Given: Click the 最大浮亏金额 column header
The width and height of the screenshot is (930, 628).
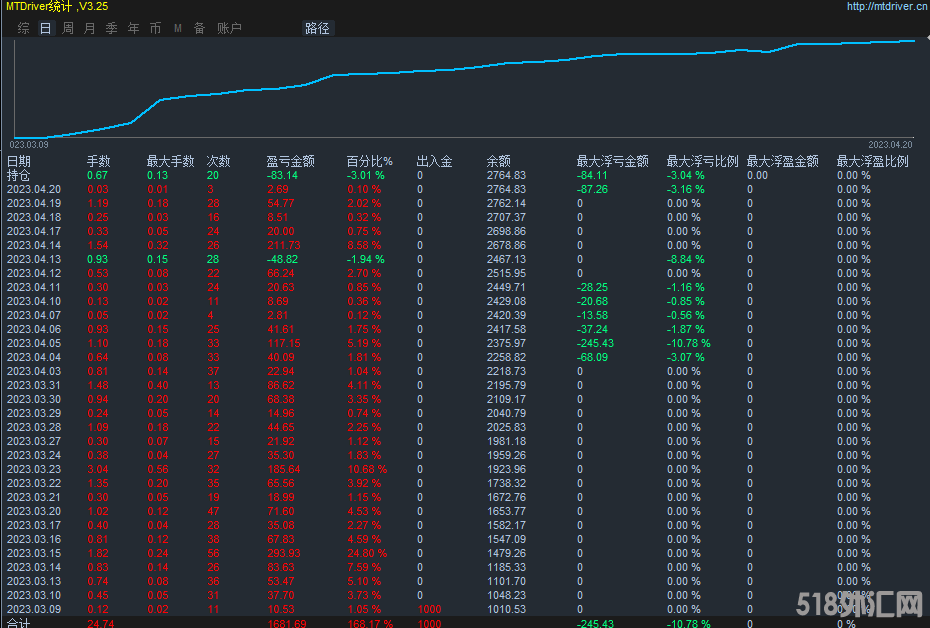Looking at the screenshot, I should click(x=613, y=161).
